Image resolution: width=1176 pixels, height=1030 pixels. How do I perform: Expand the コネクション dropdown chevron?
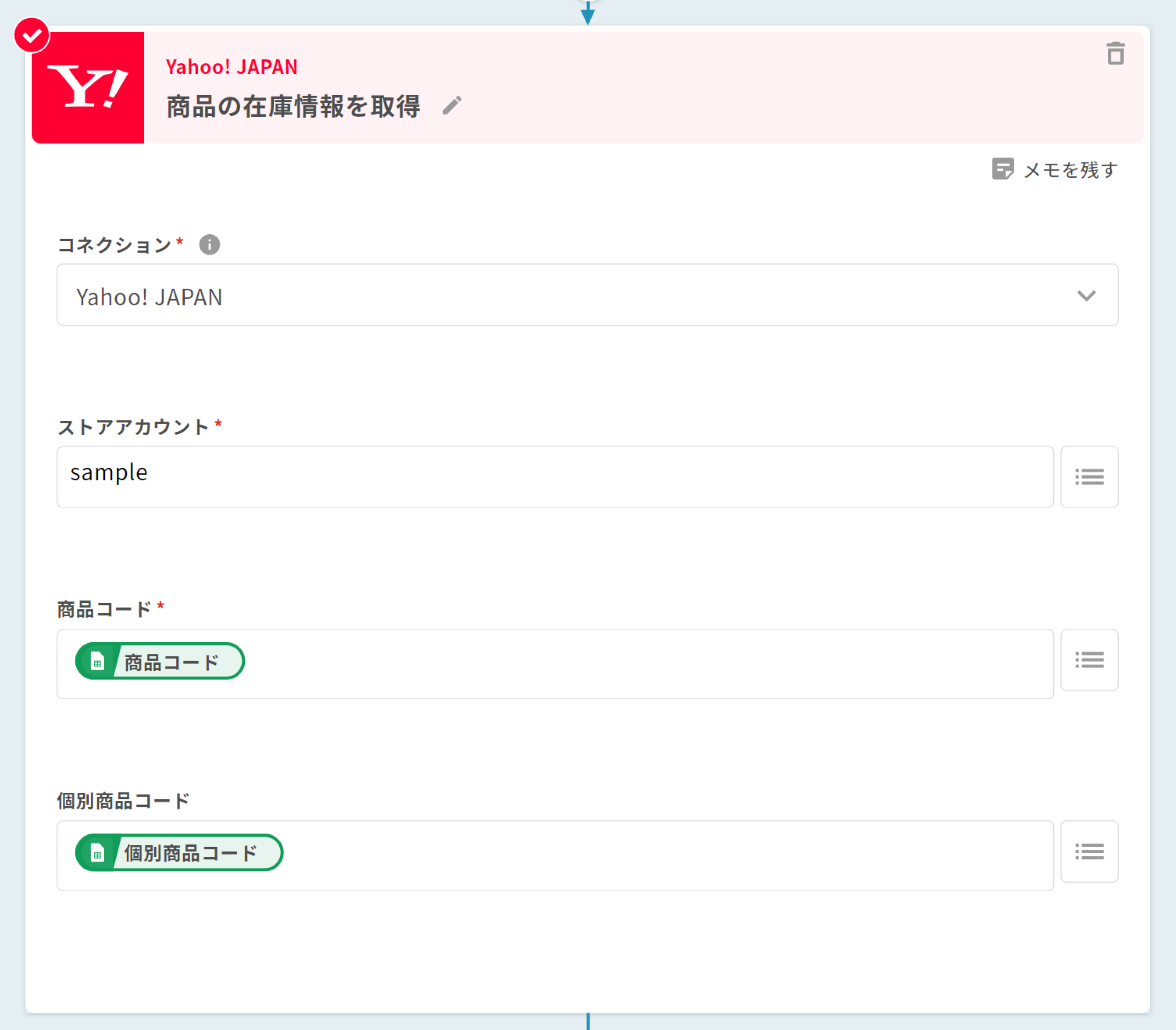pos(1086,296)
